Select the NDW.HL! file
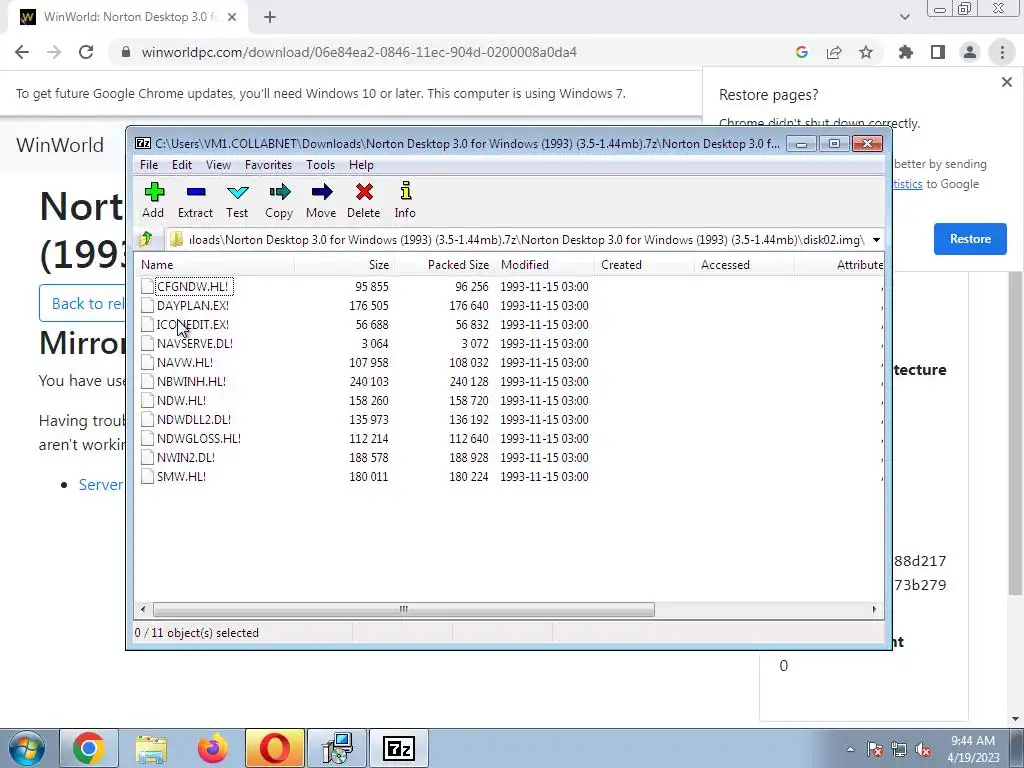Image resolution: width=1024 pixels, height=768 pixels. (x=182, y=400)
